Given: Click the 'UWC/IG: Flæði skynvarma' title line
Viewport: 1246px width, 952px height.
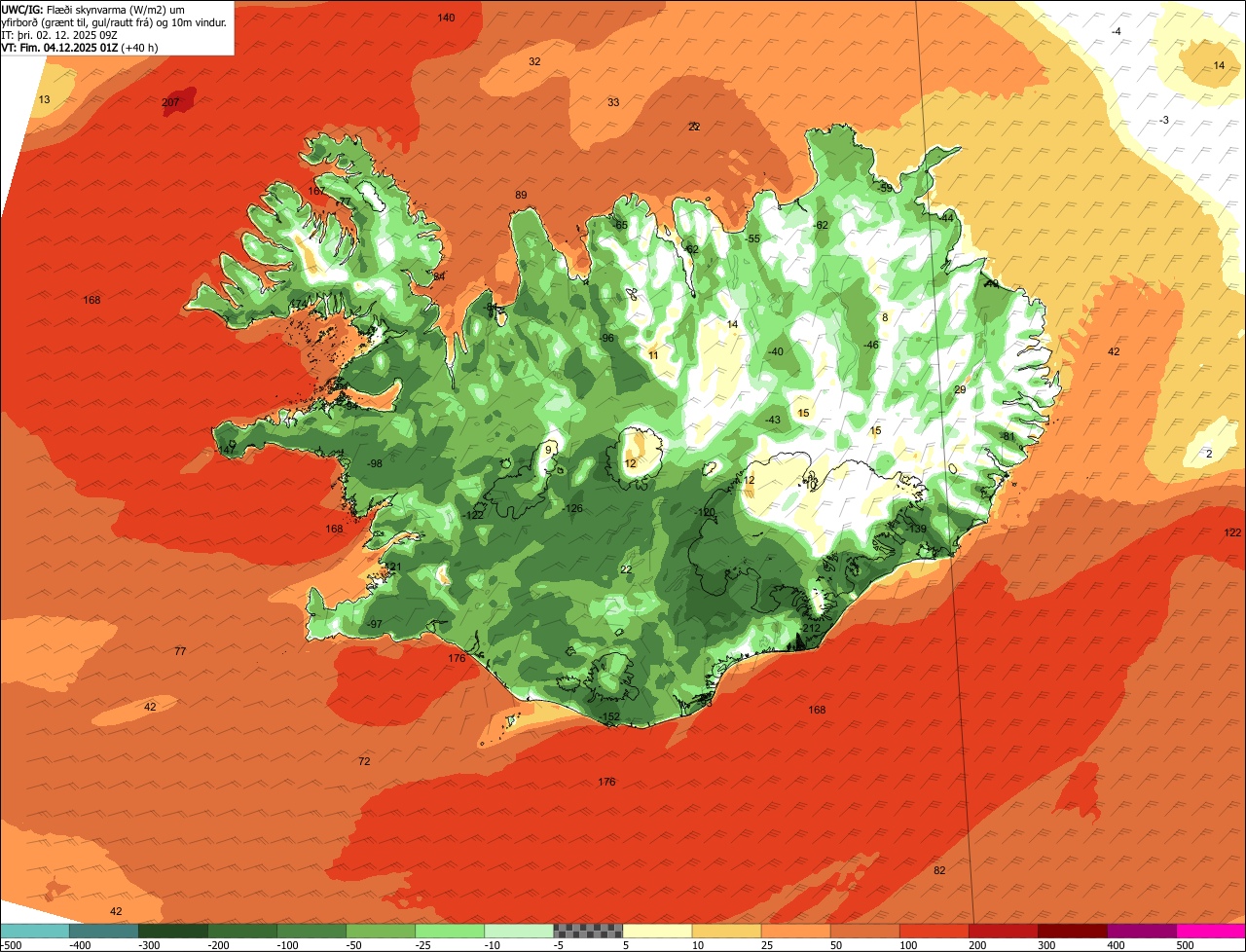Looking at the screenshot, I should pos(93,10).
